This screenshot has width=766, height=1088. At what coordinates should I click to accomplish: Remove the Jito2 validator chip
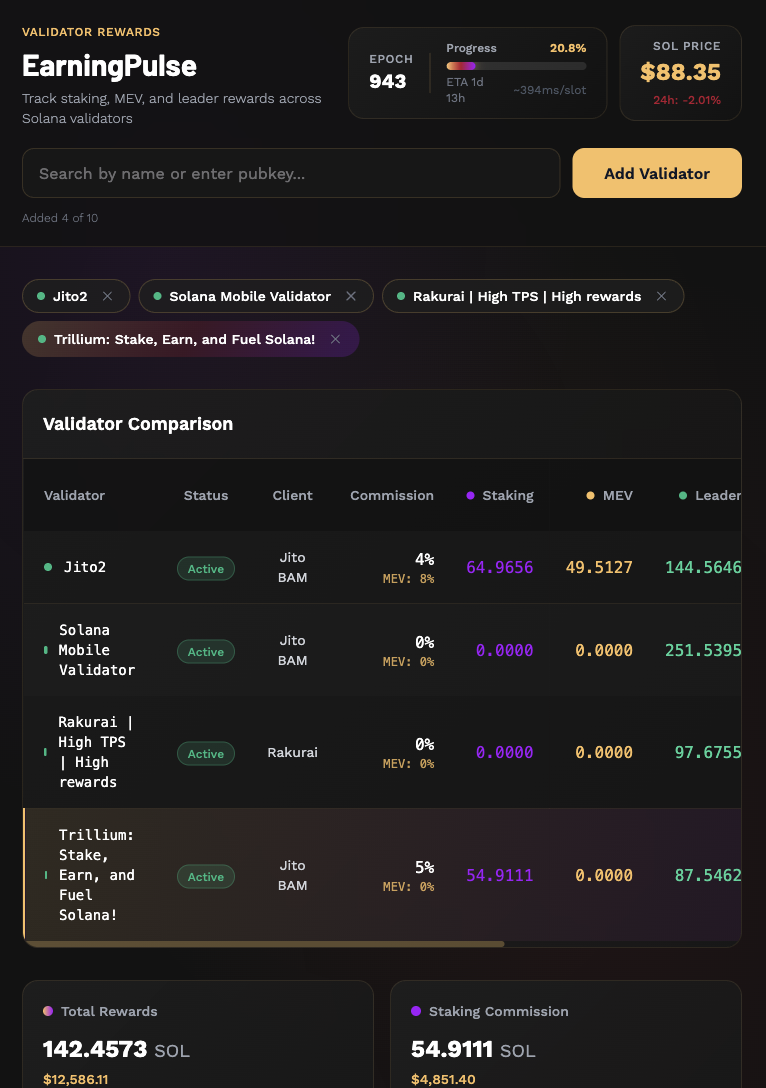click(107, 295)
